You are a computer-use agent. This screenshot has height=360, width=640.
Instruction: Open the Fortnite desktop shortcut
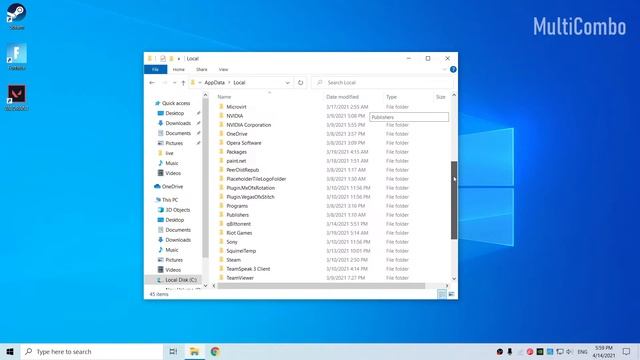pyautogui.click(x=17, y=56)
